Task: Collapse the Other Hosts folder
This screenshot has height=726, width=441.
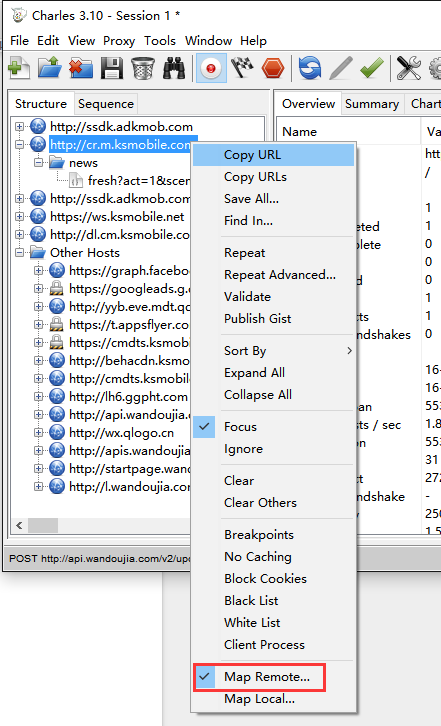Action: 19,253
